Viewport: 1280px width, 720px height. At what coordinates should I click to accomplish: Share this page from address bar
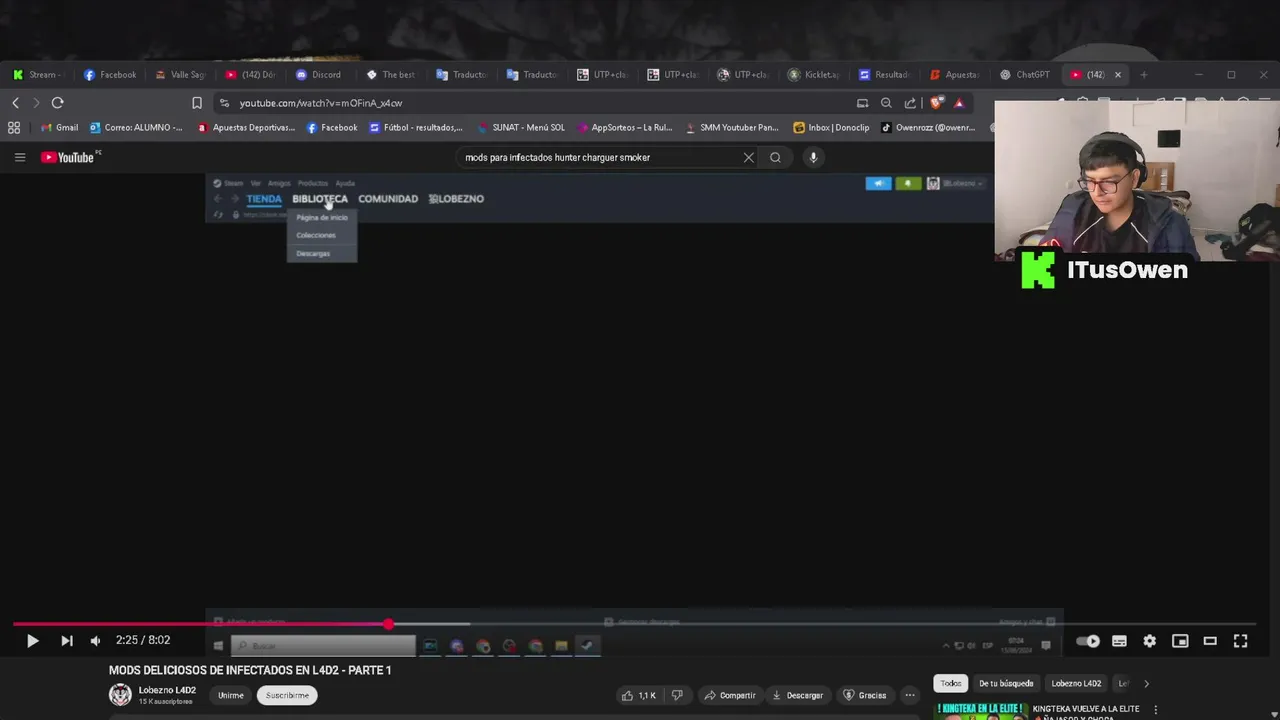910,103
